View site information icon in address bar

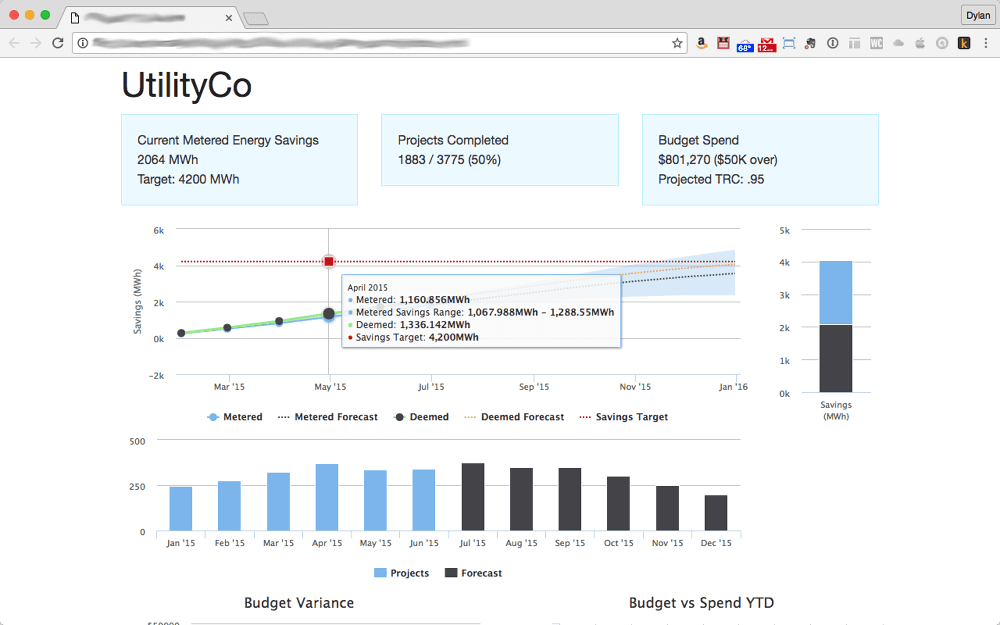point(83,43)
